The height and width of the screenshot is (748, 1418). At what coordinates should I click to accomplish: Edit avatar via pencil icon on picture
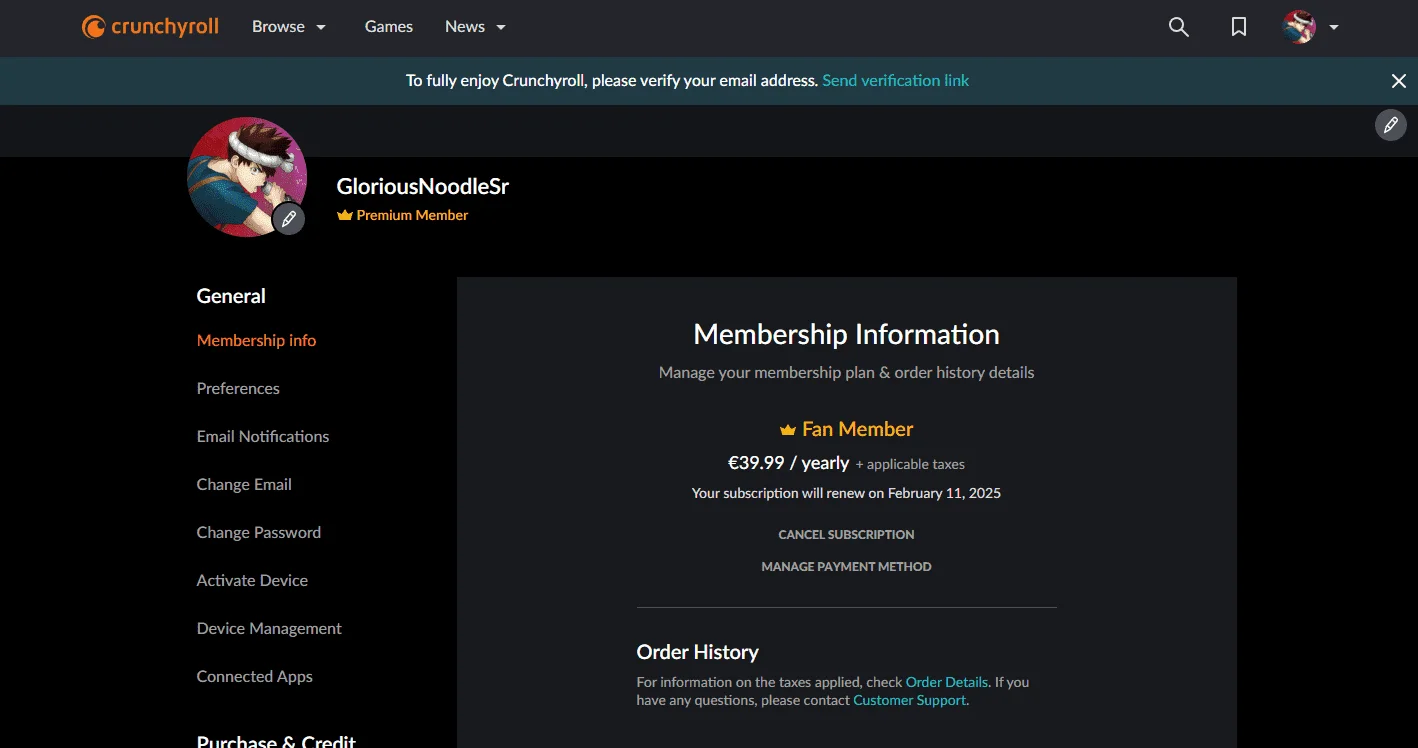(x=288, y=219)
